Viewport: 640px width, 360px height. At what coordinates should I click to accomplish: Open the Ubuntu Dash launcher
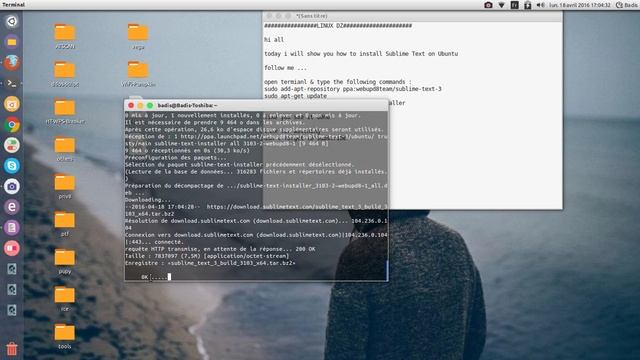click(11, 21)
